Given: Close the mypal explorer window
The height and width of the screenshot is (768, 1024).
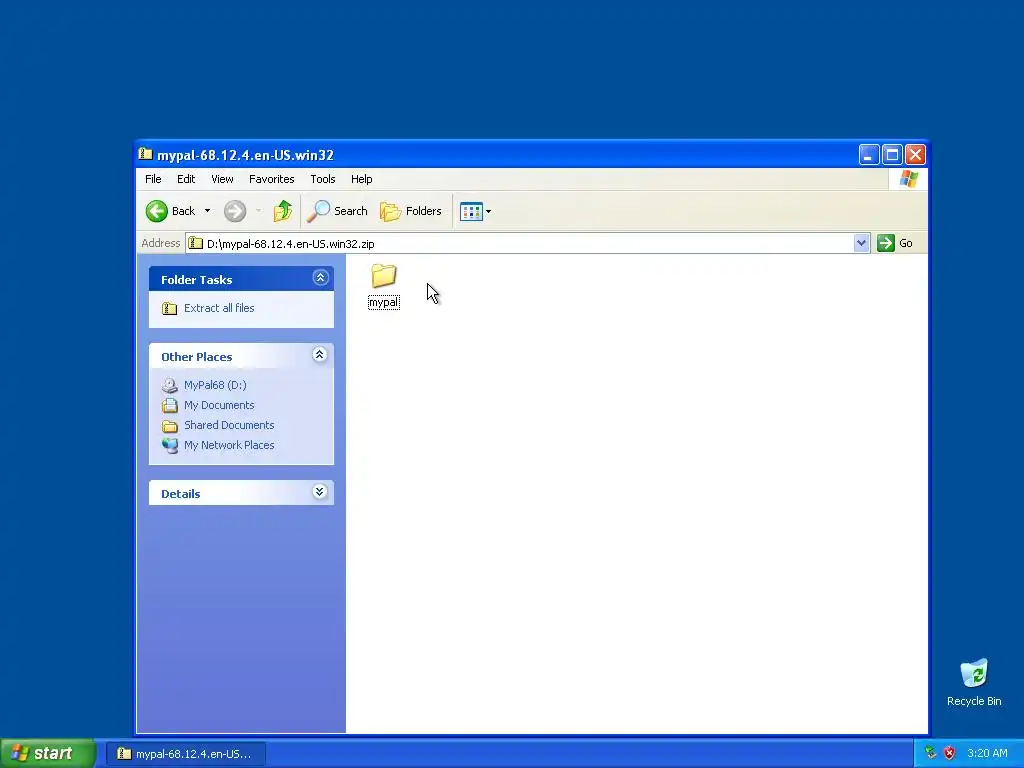Looking at the screenshot, I should [x=915, y=155].
